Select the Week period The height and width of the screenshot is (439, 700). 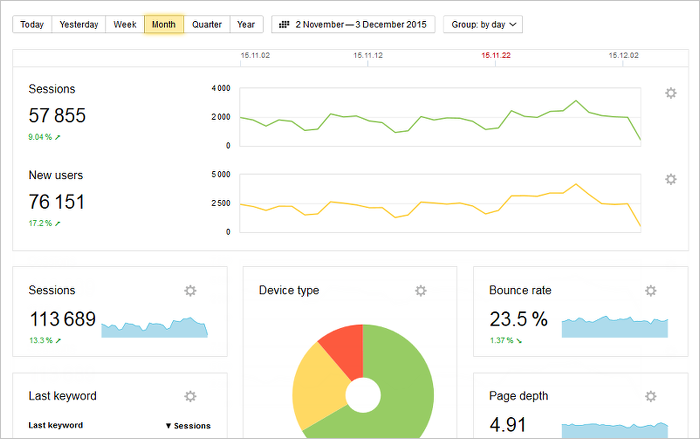pos(125,24)
